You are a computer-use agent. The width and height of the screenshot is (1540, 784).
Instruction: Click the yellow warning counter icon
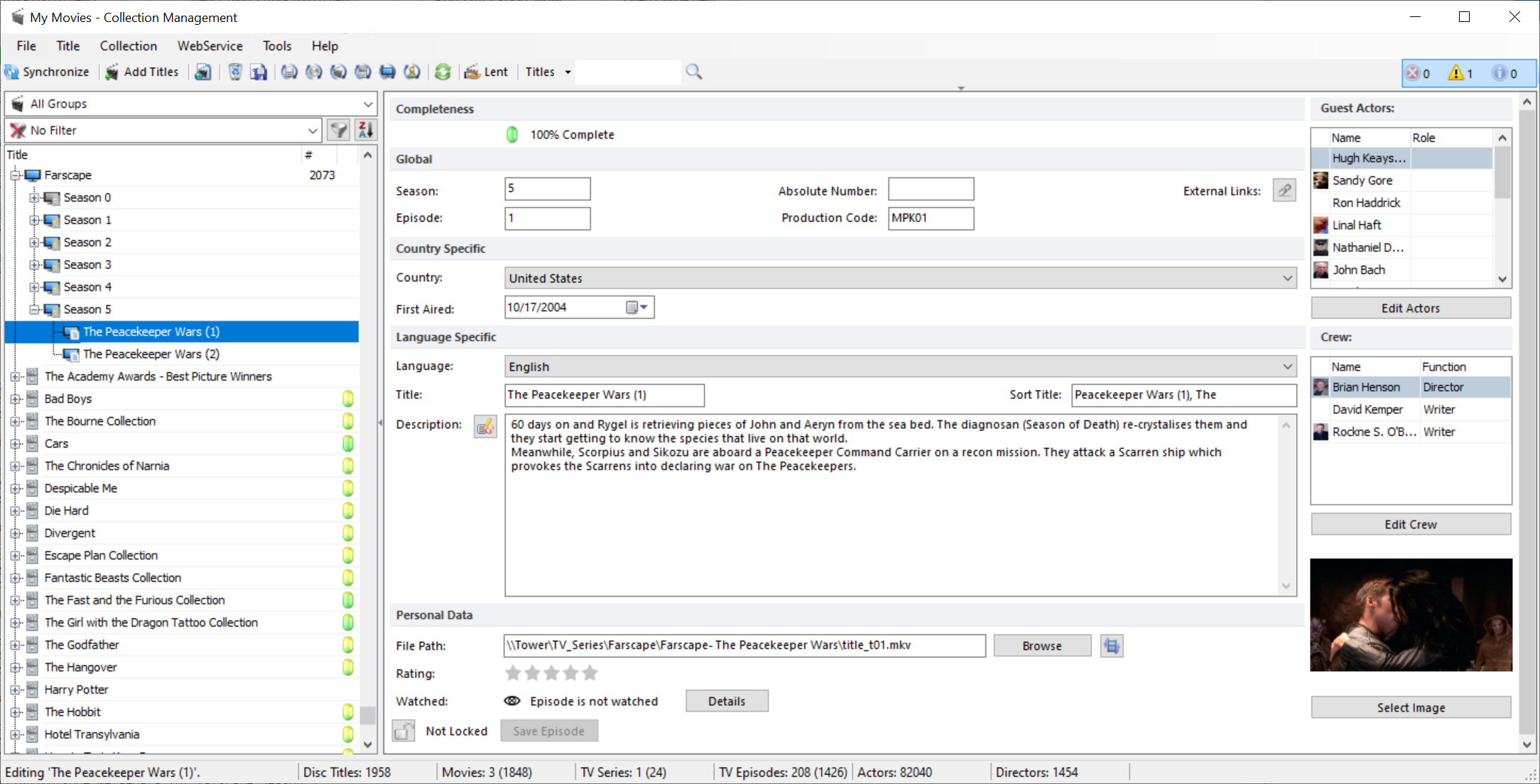1456,73
